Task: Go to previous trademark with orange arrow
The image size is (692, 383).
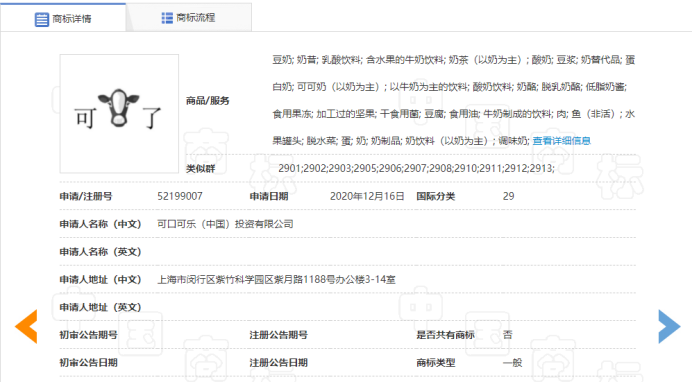Action: (26, 327)
